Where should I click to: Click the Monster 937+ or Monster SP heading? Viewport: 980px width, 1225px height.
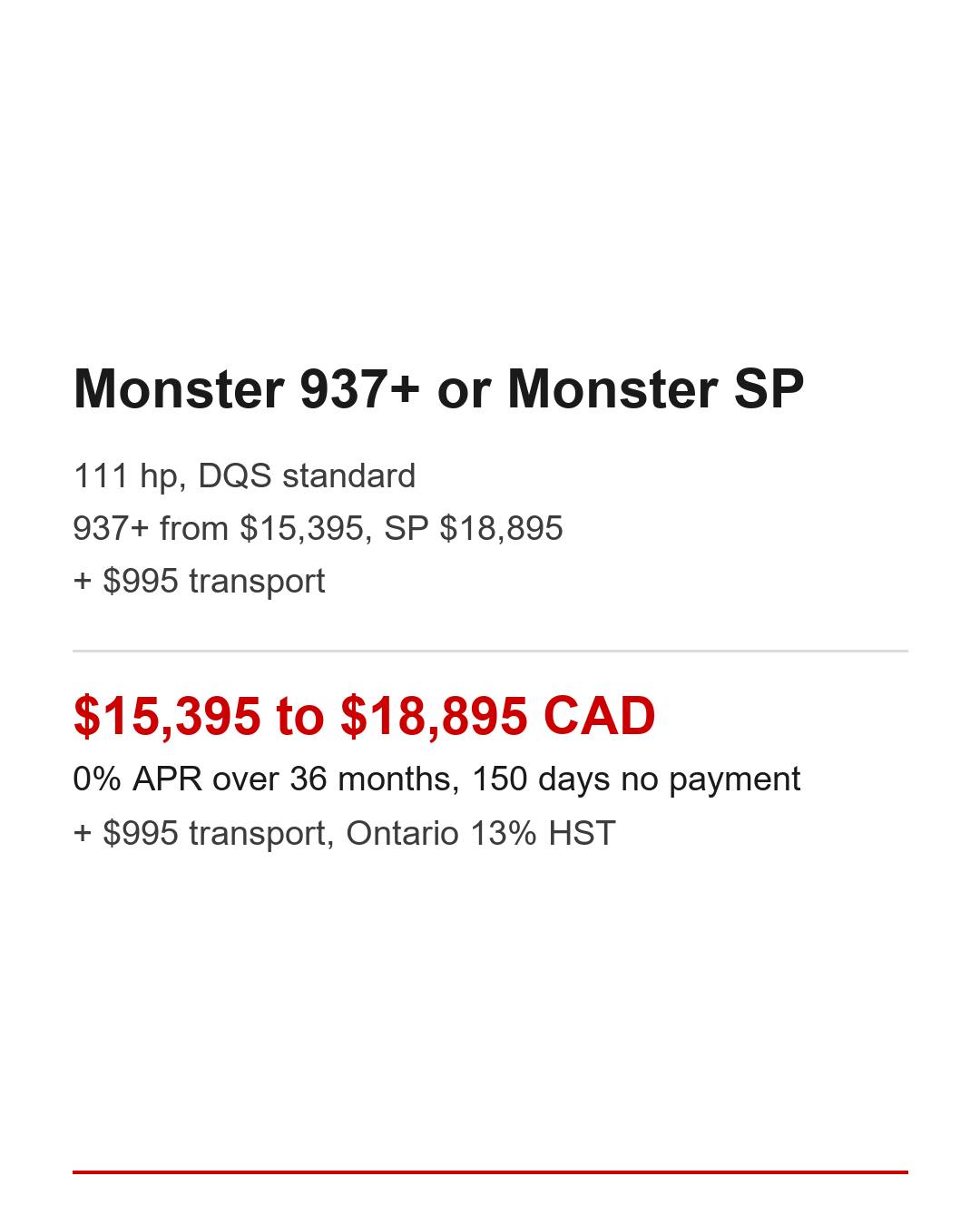(x=438, y=389)
